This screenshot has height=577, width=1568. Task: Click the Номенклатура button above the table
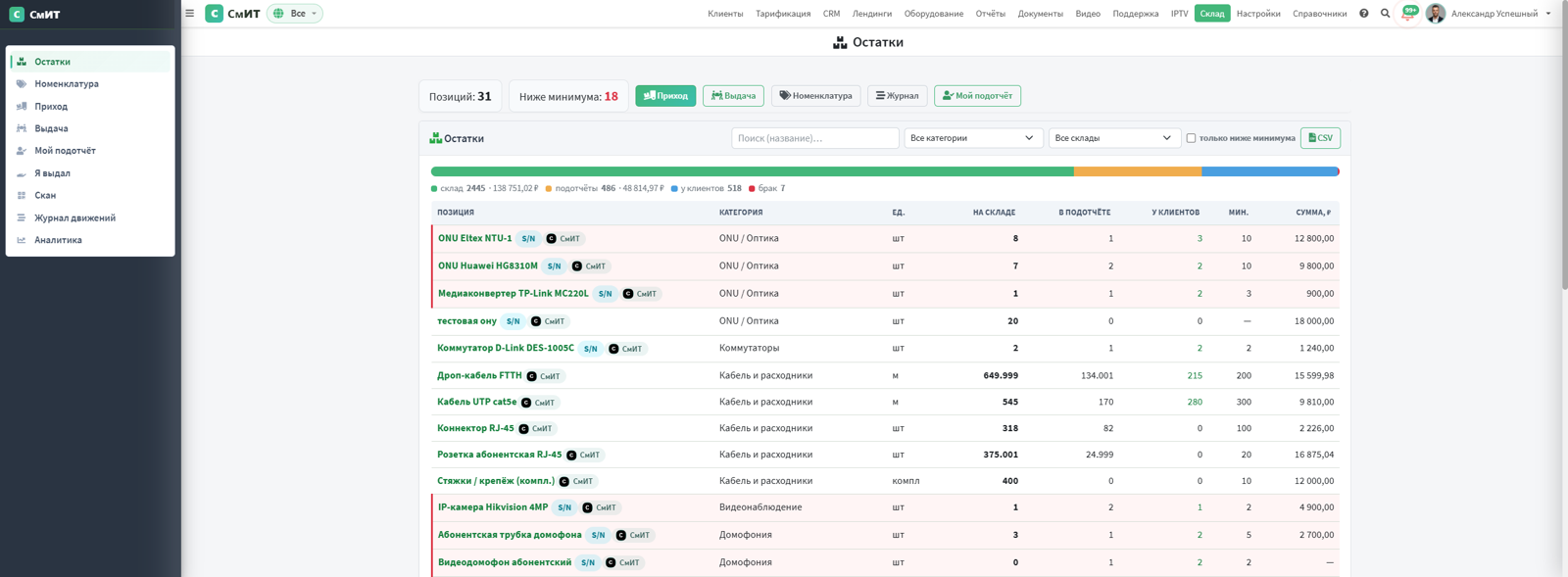(x=815, y=96)
